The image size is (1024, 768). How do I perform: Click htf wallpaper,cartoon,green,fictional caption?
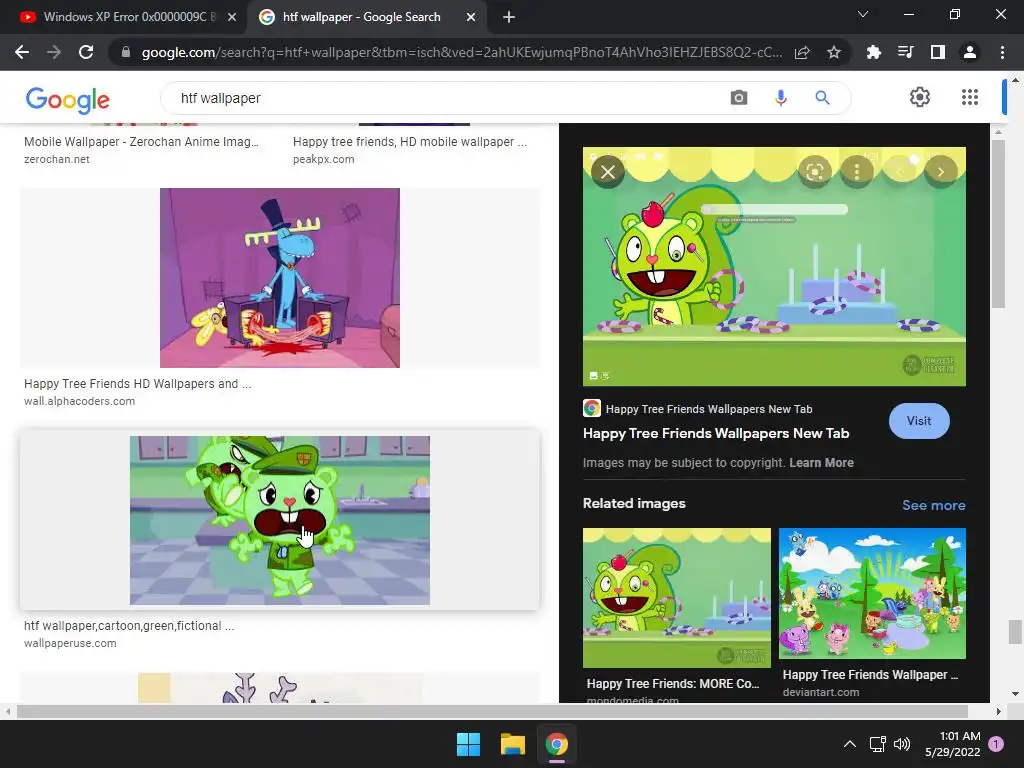[x=129, y=625]
